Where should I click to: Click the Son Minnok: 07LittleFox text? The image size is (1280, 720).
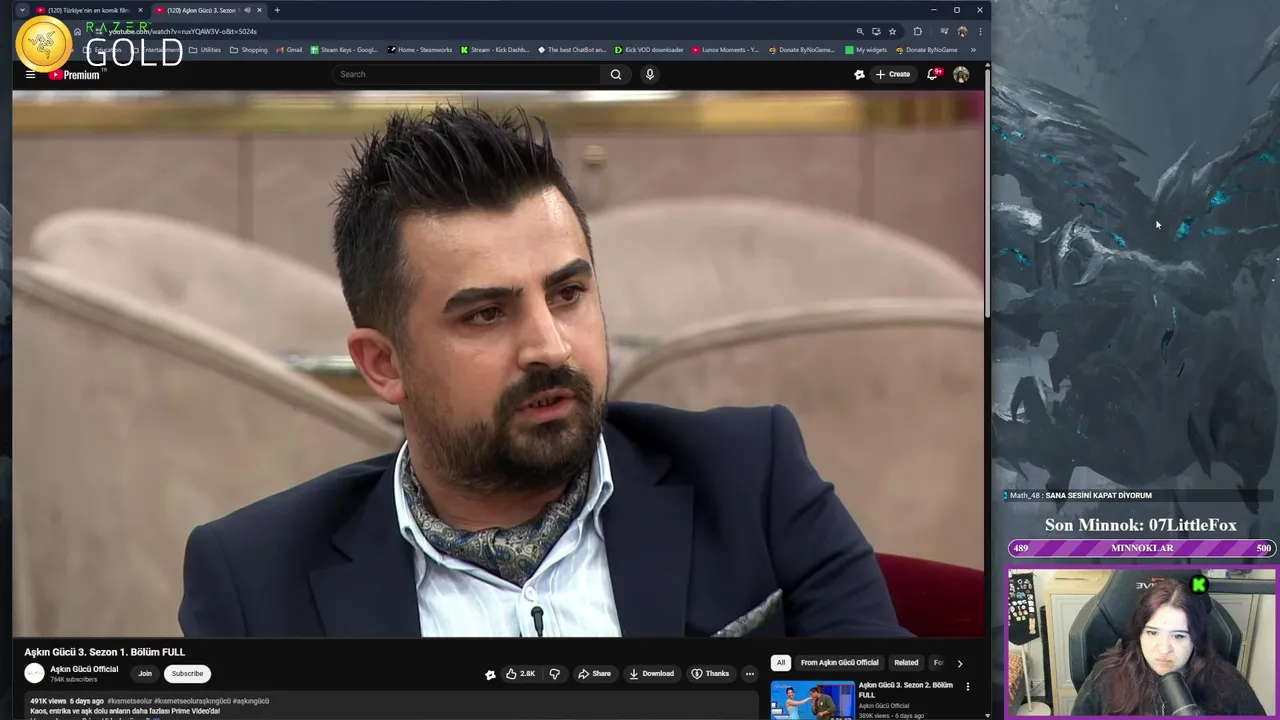click(1141, 525)
